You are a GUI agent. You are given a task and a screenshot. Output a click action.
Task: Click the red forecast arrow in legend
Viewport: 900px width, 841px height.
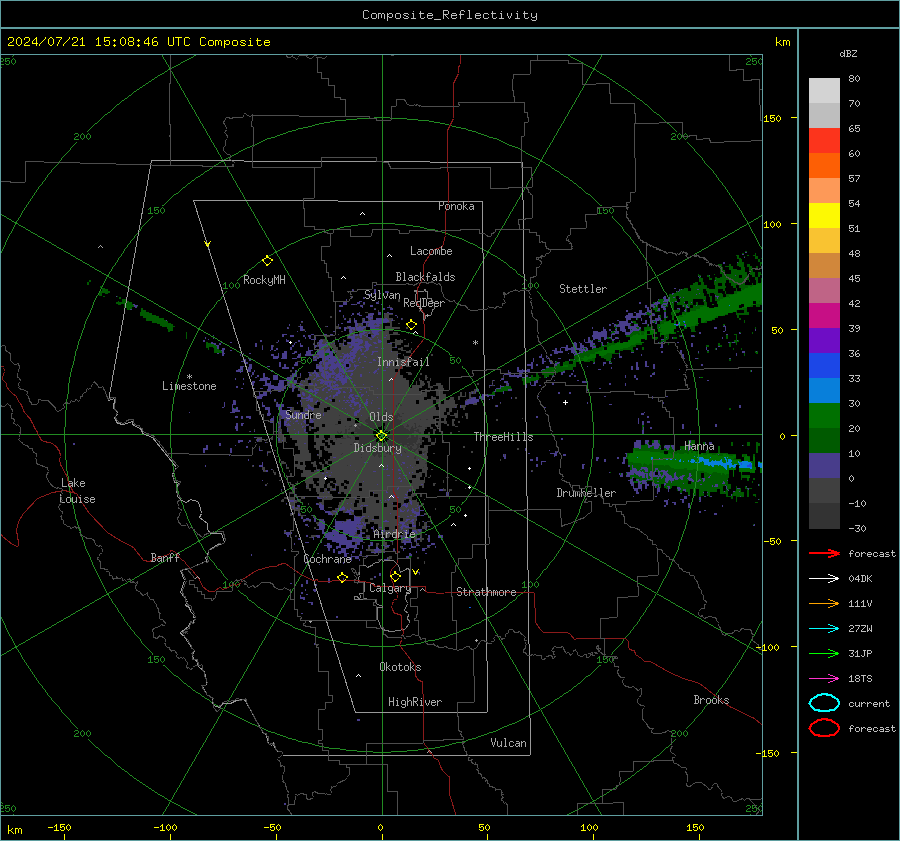click(x=824, y=553)
